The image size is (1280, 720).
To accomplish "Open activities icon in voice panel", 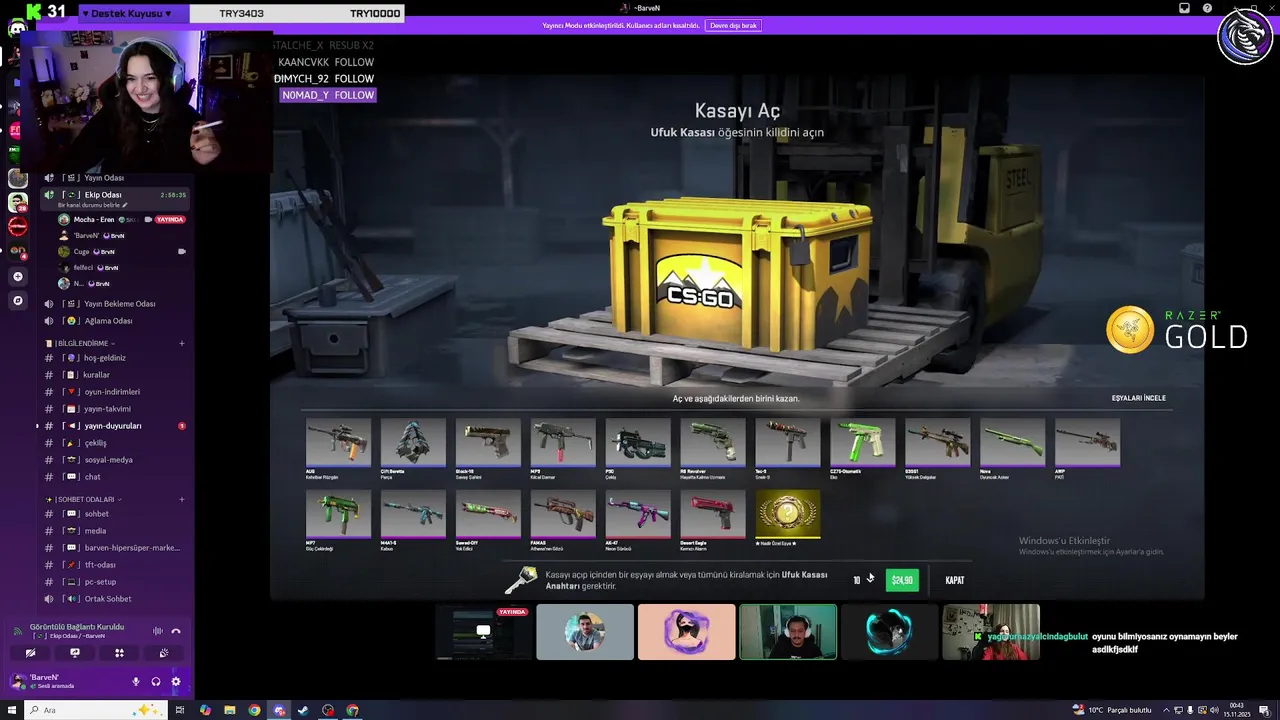I will (x=119, y=653).
